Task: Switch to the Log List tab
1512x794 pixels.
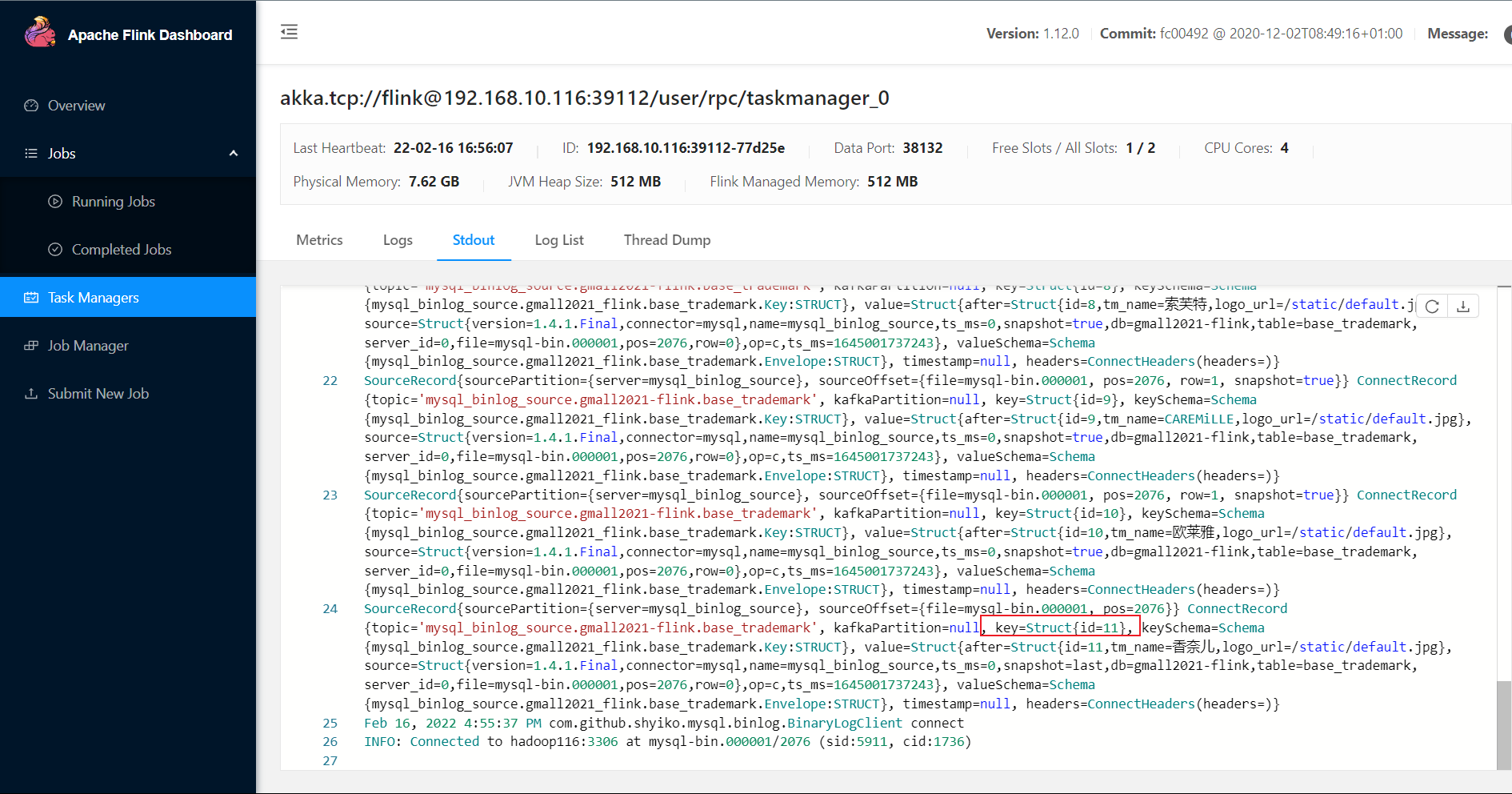Action: click(x=559, y=240)
